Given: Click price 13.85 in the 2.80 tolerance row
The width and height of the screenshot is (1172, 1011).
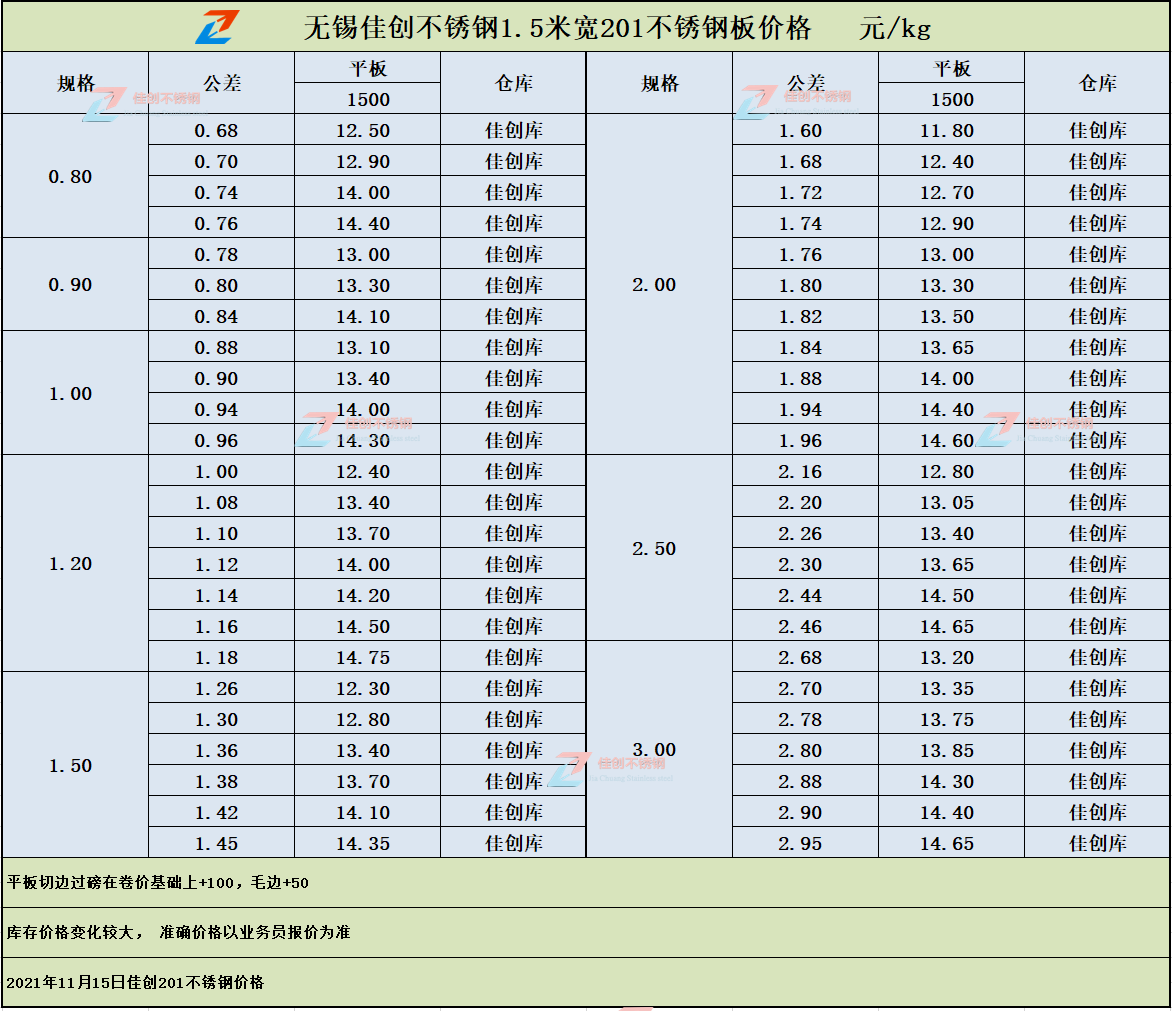Looking at the screenshot, I should (x=947, y=751).
